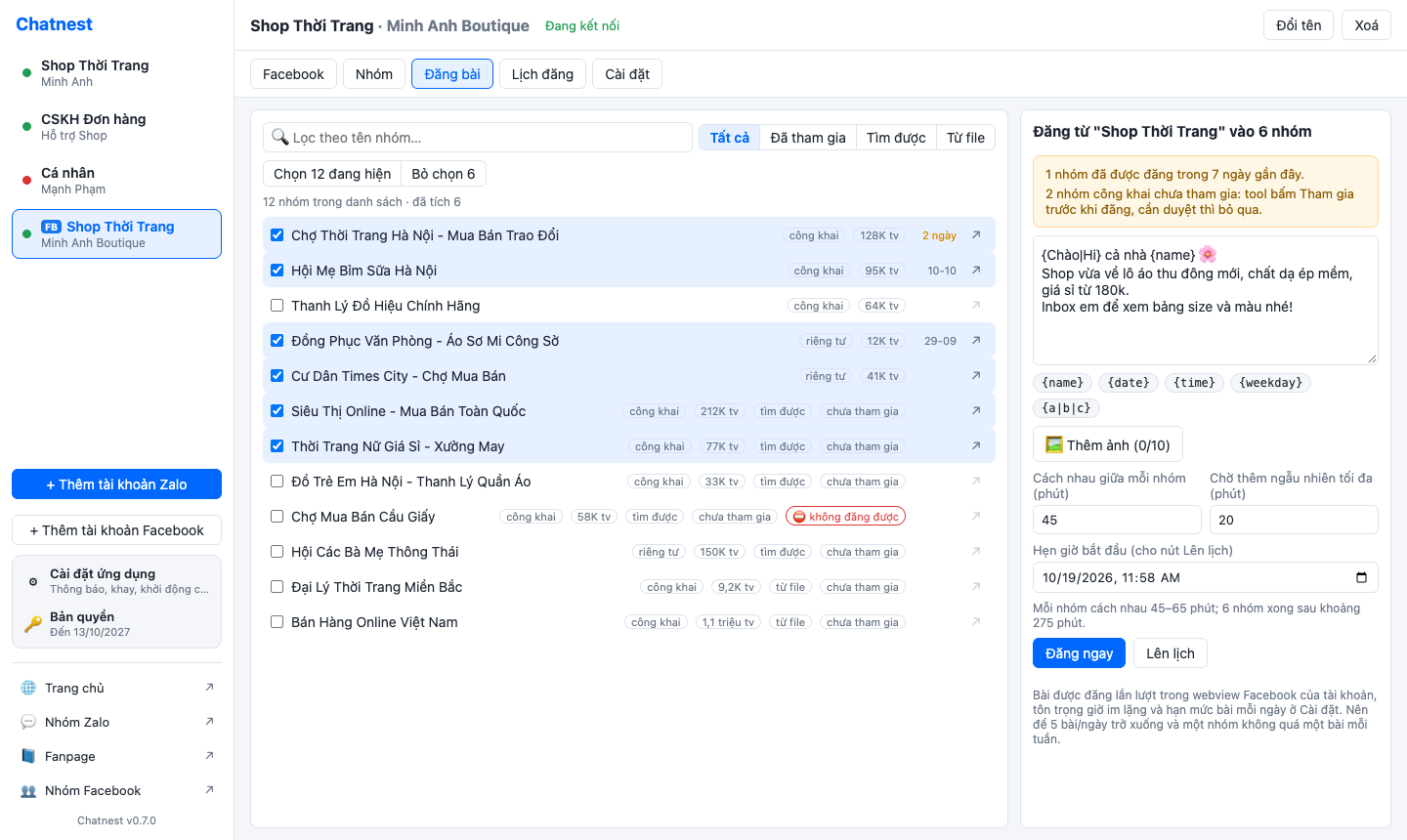The height and width of the screenshot is (840, 1407).
Task: Select the Cá nhân Mạnh Phạm account
Action: click(x=116, y=181)
